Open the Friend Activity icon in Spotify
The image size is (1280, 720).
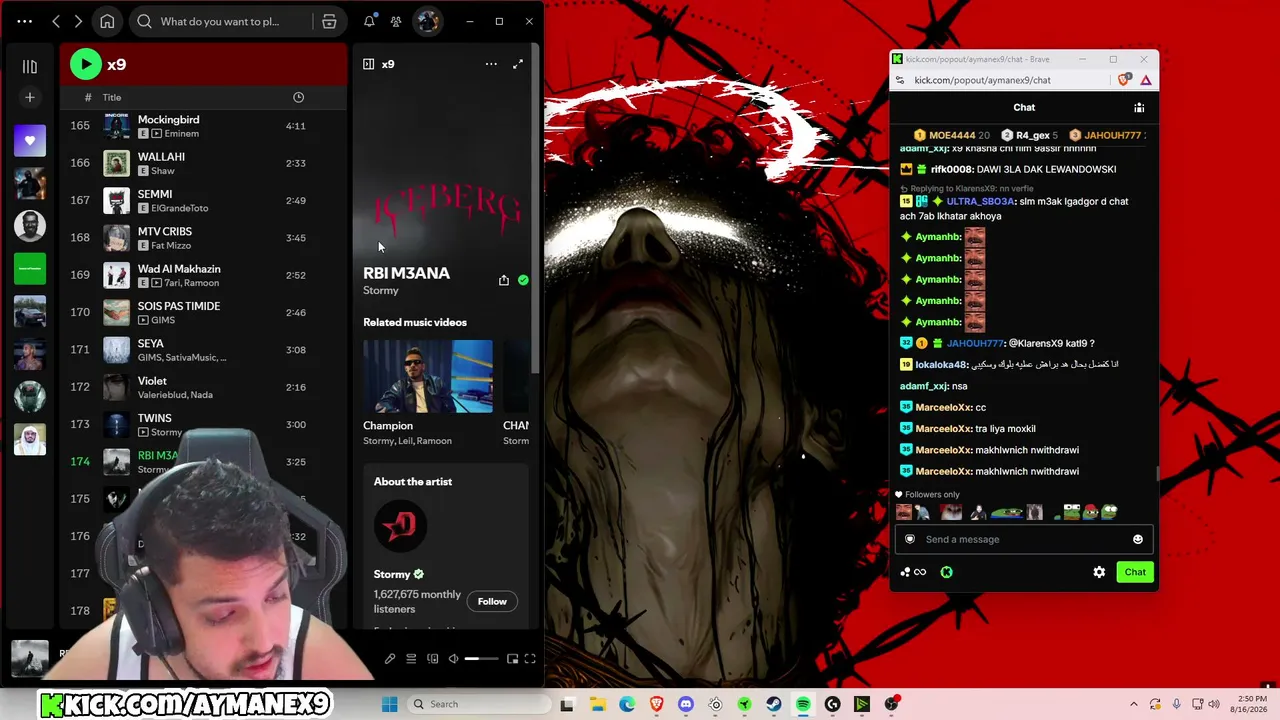point(396,21)
